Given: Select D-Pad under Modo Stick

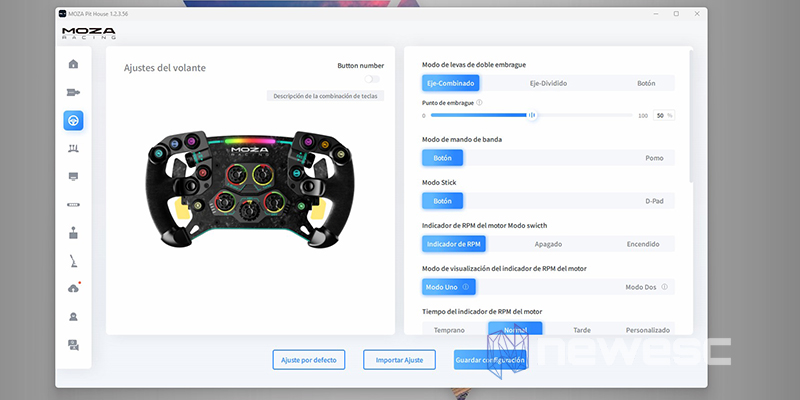Looking at the screenshot, I should pos(654,201).
